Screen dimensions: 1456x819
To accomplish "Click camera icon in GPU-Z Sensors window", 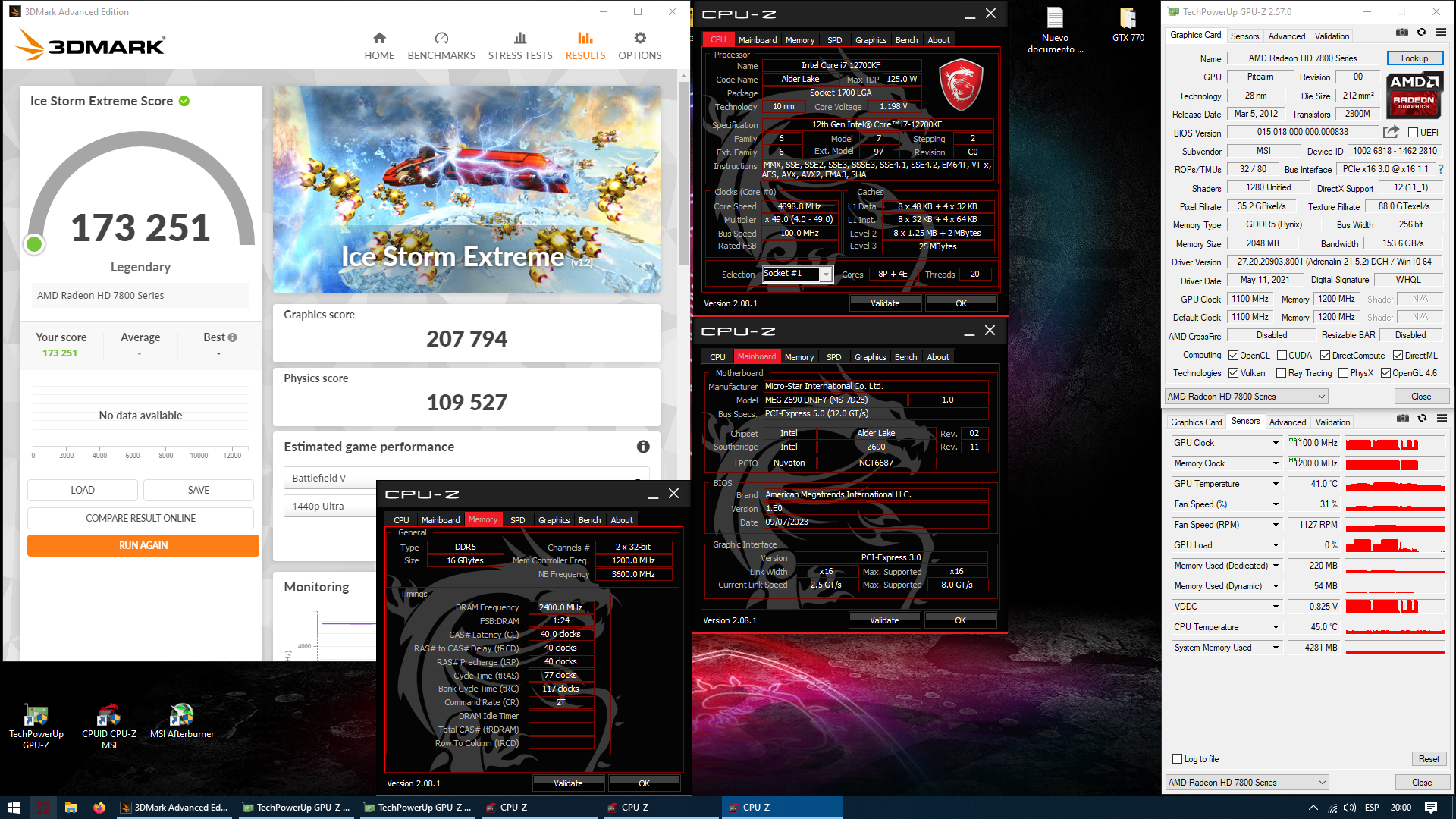I will 1403,418.
